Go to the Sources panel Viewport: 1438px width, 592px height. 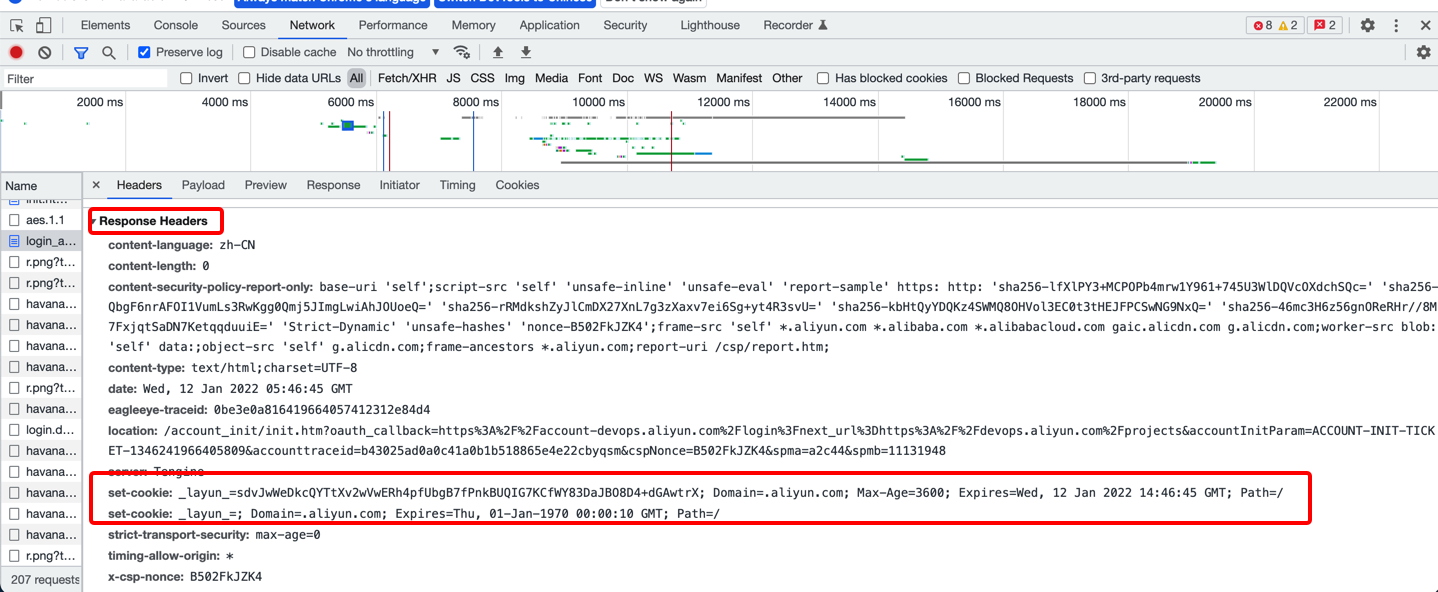point(244,25)
